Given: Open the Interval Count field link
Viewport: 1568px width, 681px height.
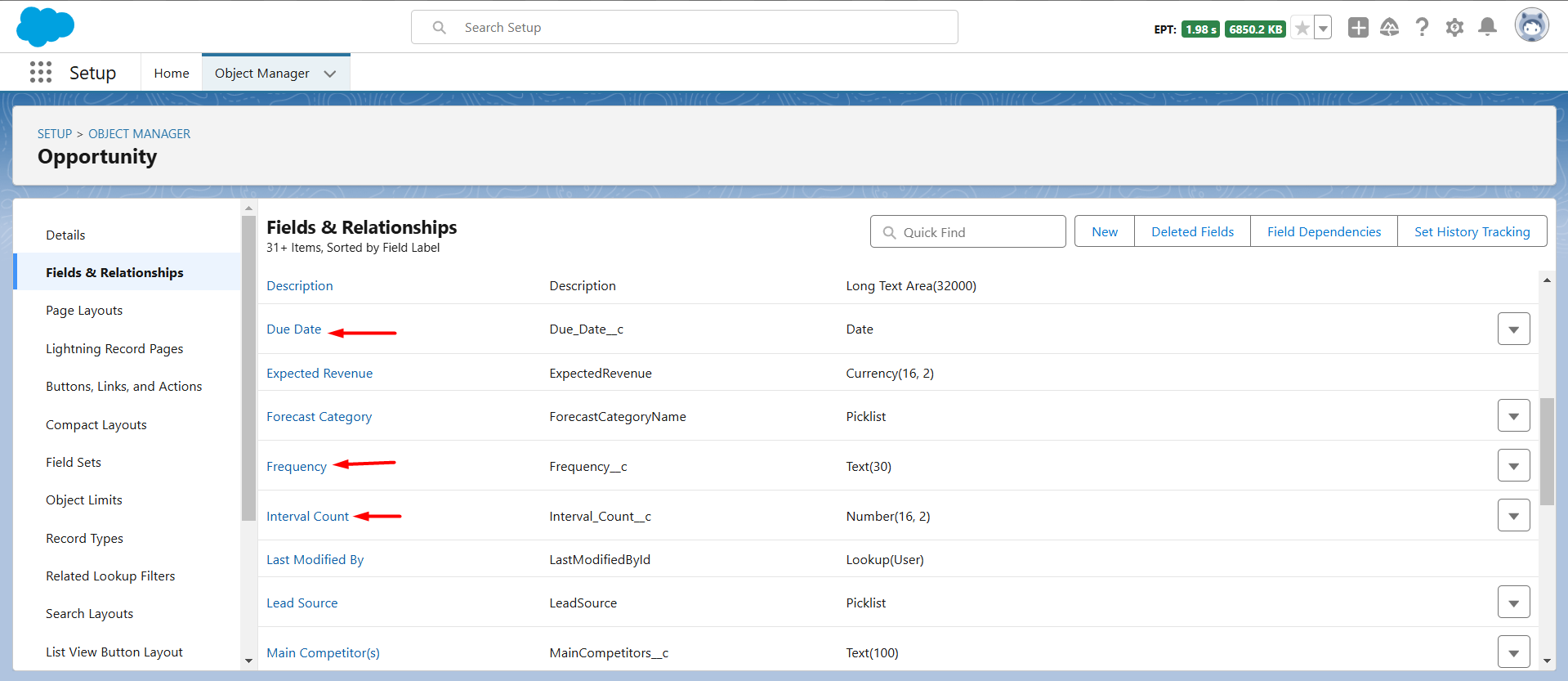Looking at the screenshot, I should click(x=307, y=516).
